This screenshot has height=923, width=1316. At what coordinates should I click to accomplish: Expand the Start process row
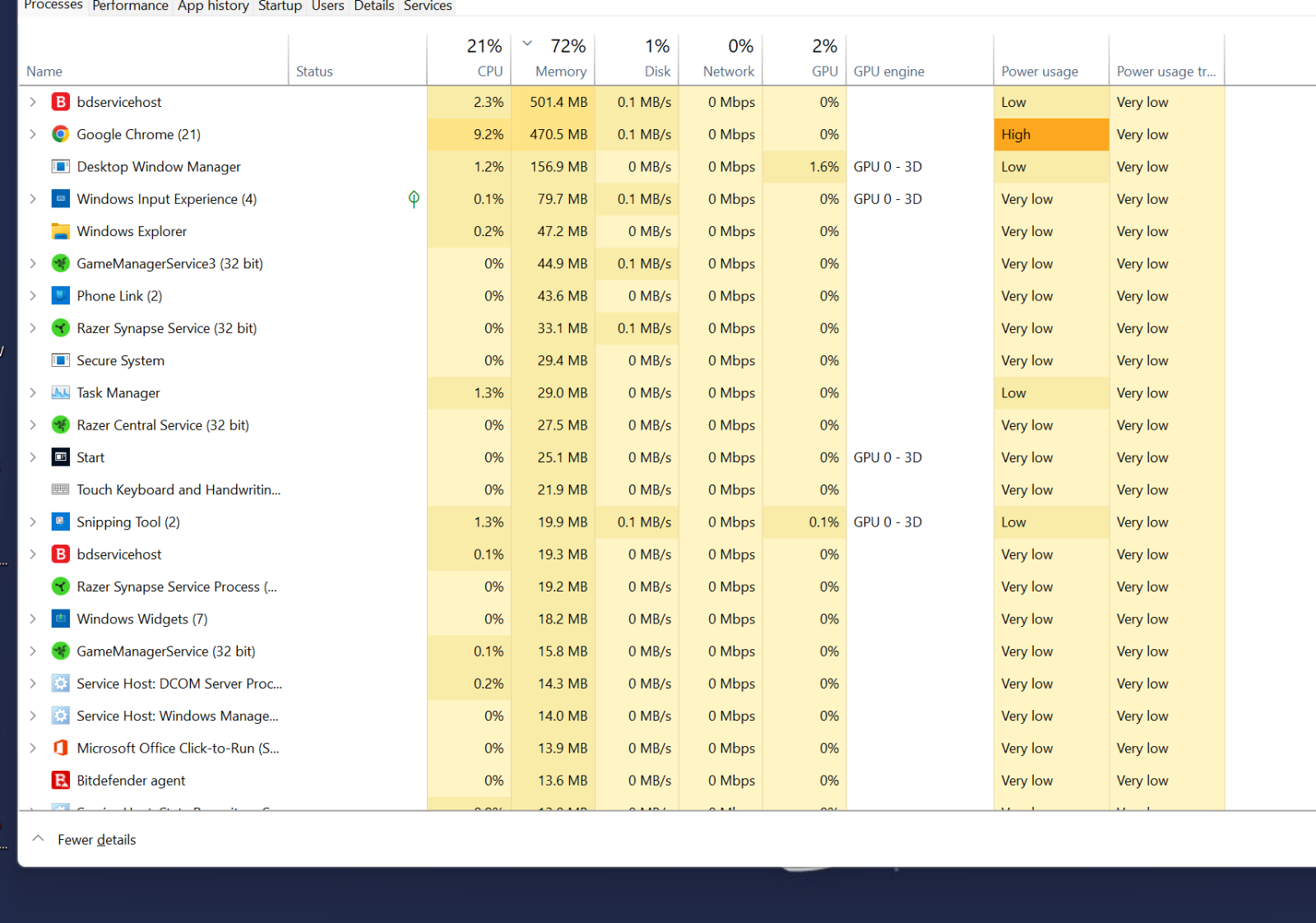click(x=33, y=457)
